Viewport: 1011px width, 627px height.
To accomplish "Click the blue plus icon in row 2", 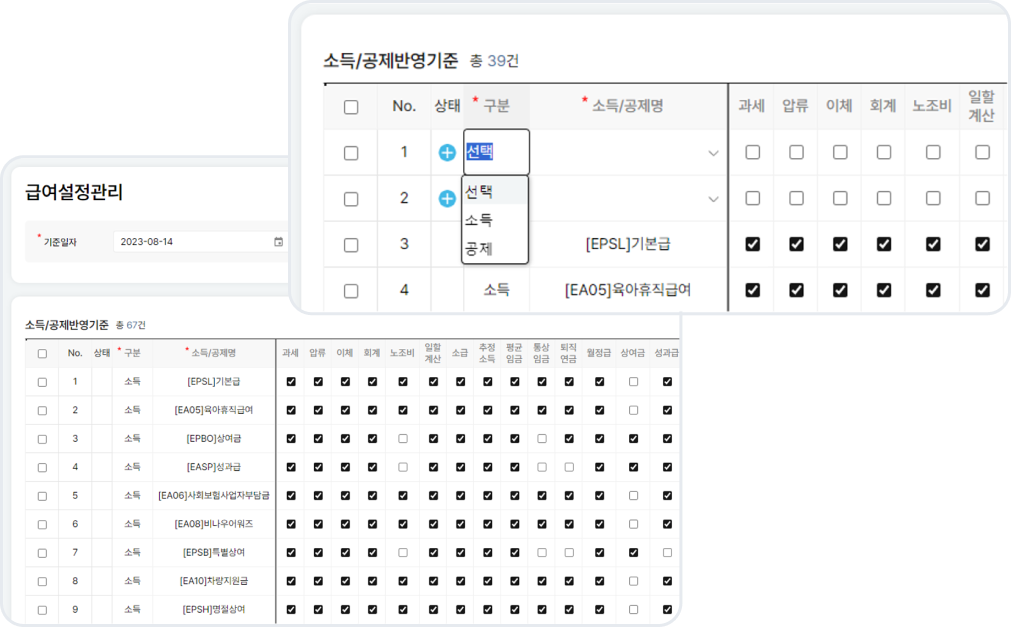I will (x=447, y=199).
